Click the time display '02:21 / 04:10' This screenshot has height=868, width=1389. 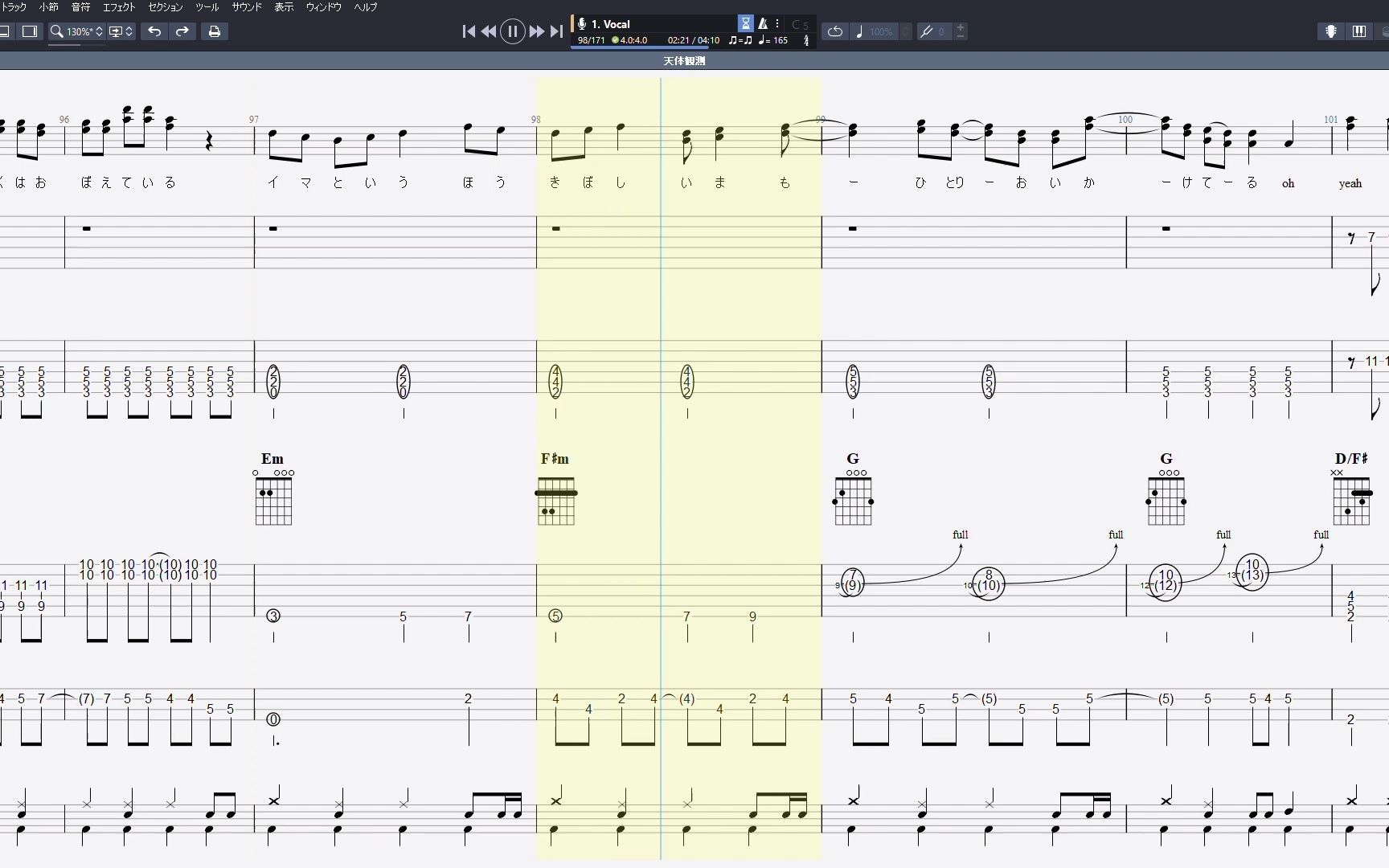tap(693, 40)
